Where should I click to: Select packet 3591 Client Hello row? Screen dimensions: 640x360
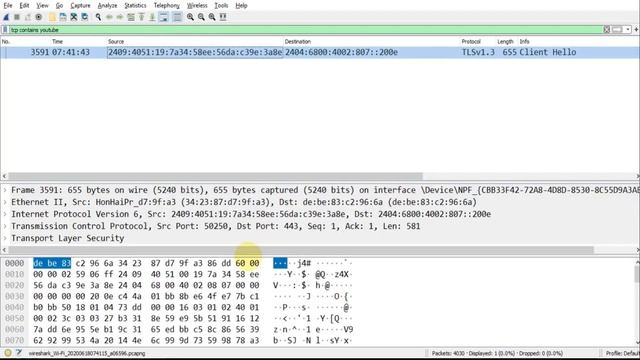(320, 52)
